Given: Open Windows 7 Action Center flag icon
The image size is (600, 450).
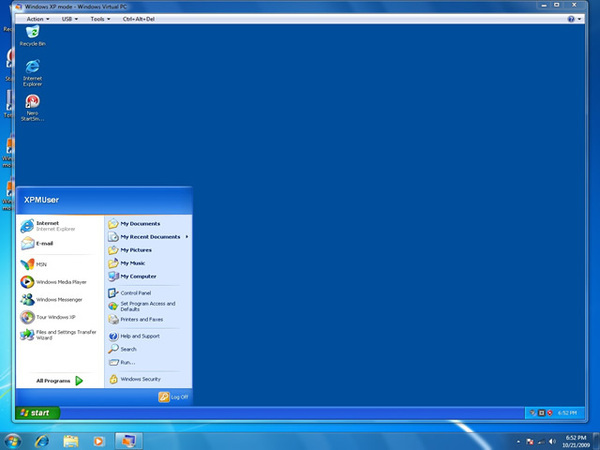Looking at the screenshot, I should click(530, 442).
